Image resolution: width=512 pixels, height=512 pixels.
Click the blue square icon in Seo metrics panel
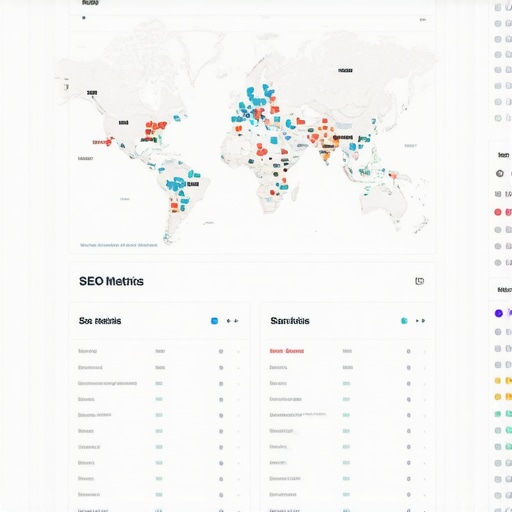(x=214, y=321)
